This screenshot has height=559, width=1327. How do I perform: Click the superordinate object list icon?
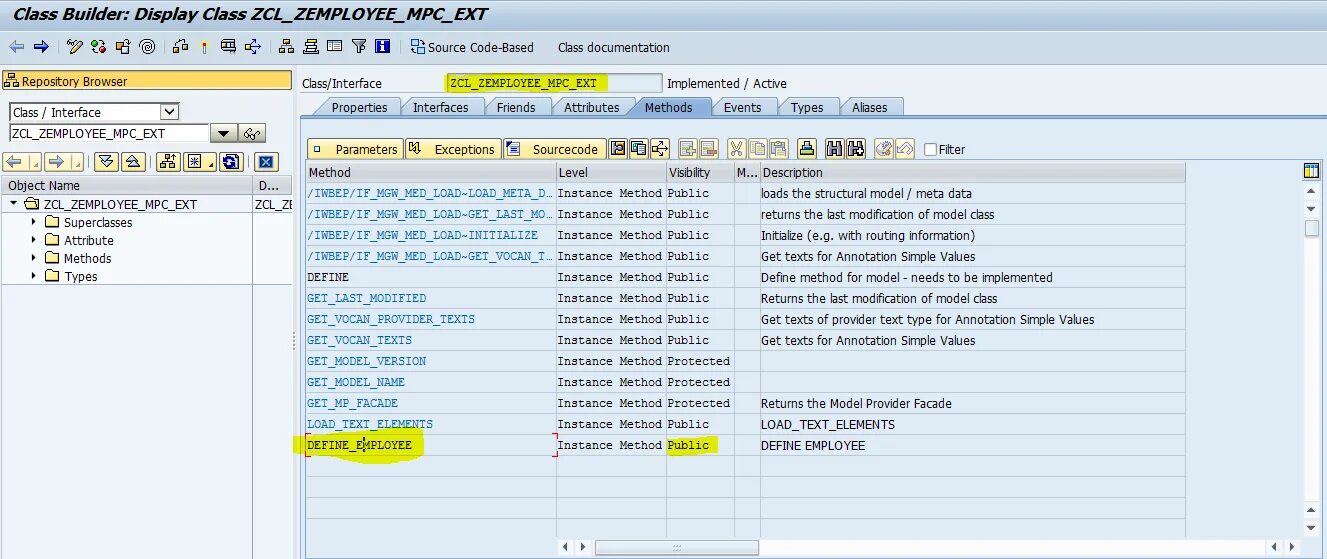click(168, 162)
